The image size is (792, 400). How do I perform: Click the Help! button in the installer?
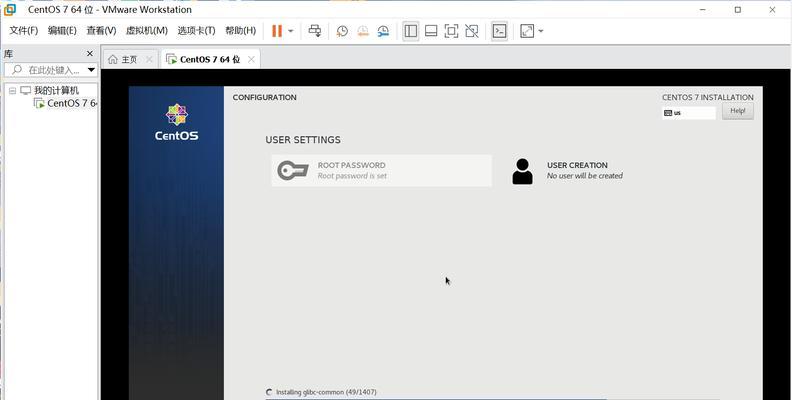[x=737, y=111]
